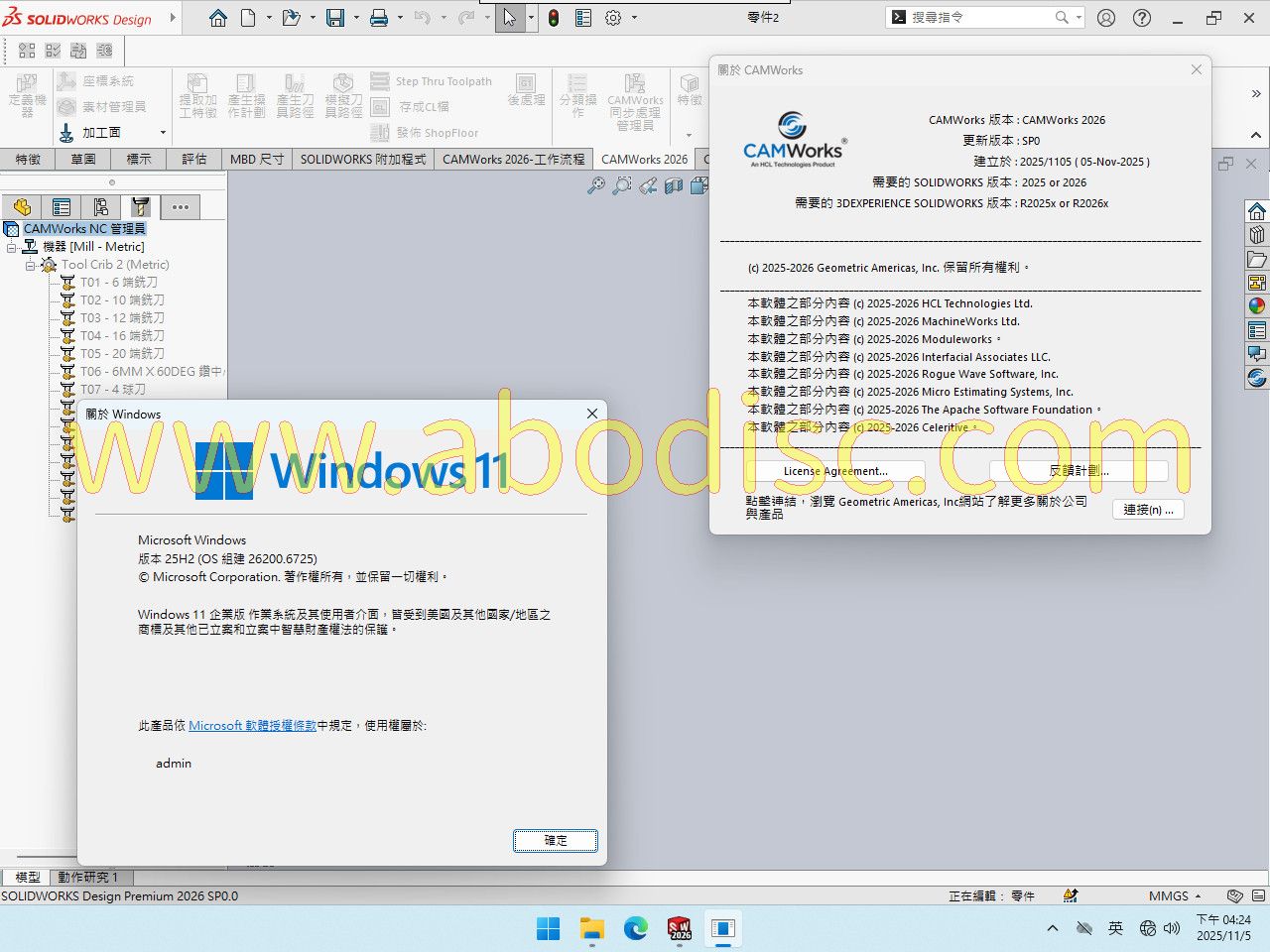Open the Appearances color ball tab
Screen dimensions: 1270x952
pos(1257,306)
